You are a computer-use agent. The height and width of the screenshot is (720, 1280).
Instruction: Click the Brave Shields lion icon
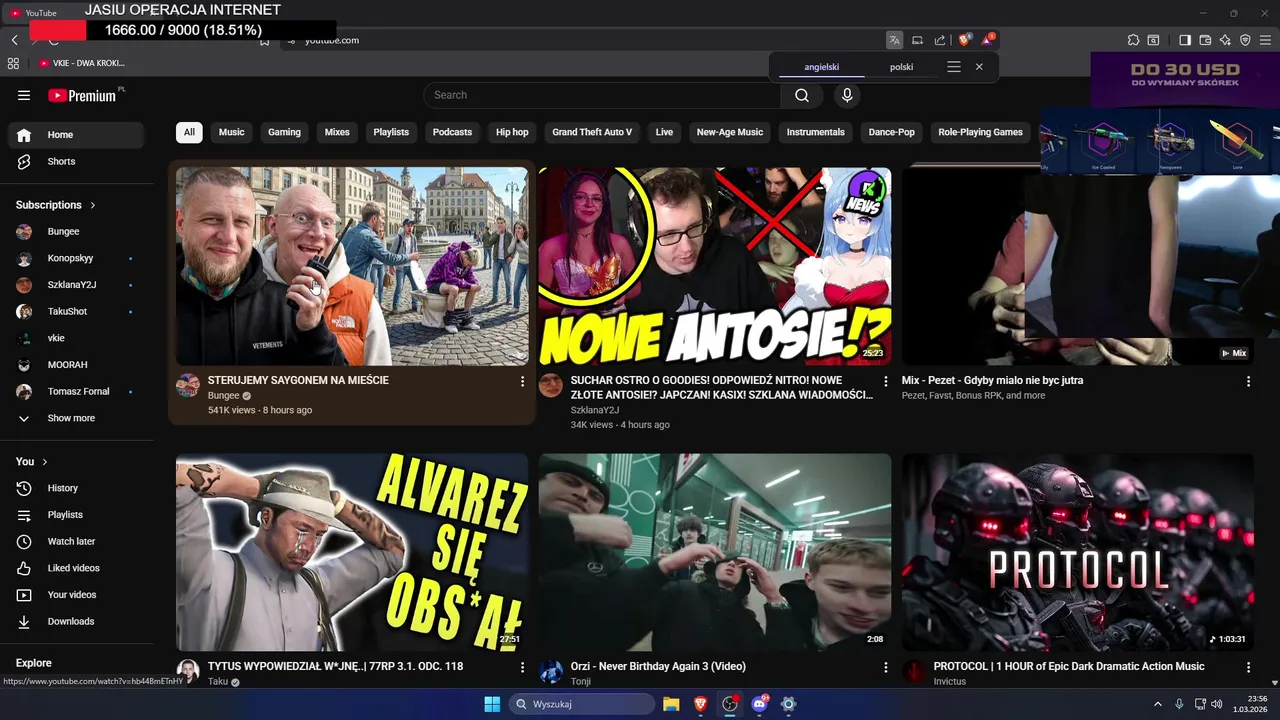pyautogui.click(x=964, y=40)
